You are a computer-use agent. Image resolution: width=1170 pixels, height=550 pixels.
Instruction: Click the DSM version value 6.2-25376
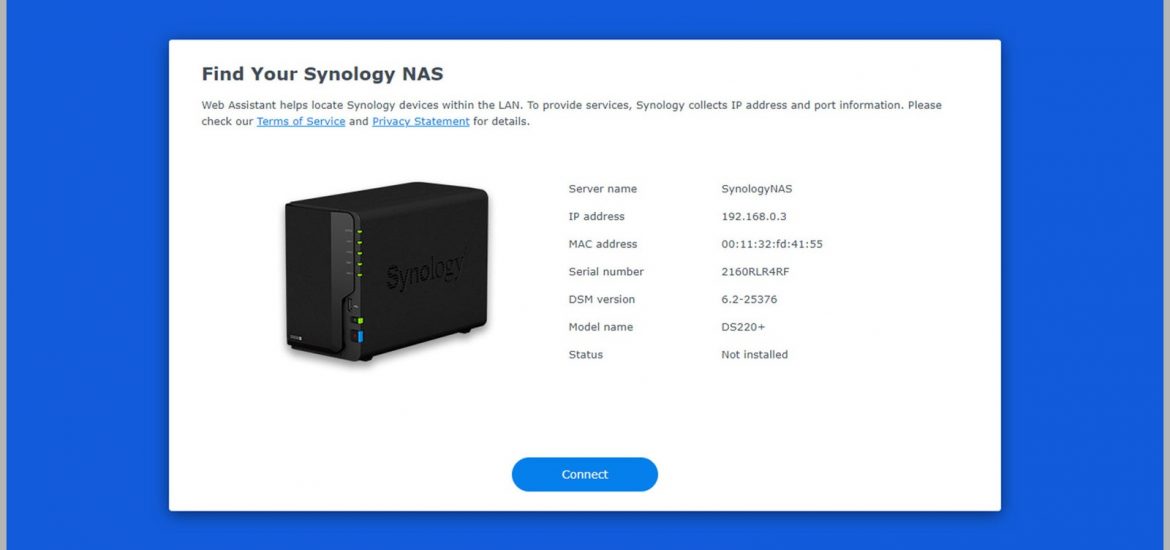[x=749, y=299]
